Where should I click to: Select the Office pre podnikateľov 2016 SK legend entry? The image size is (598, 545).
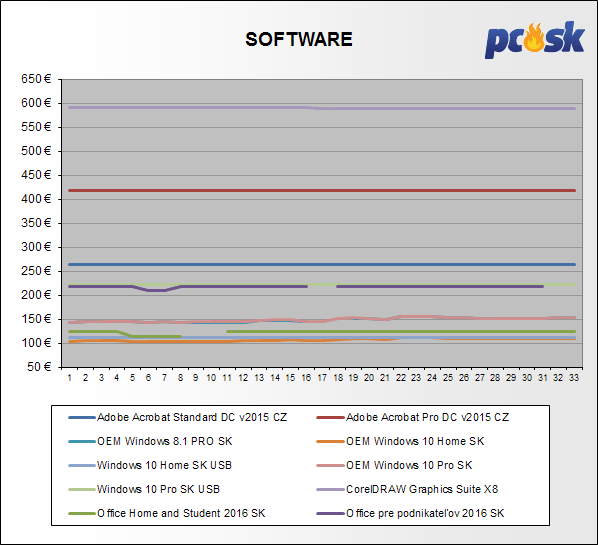(410, 513)
